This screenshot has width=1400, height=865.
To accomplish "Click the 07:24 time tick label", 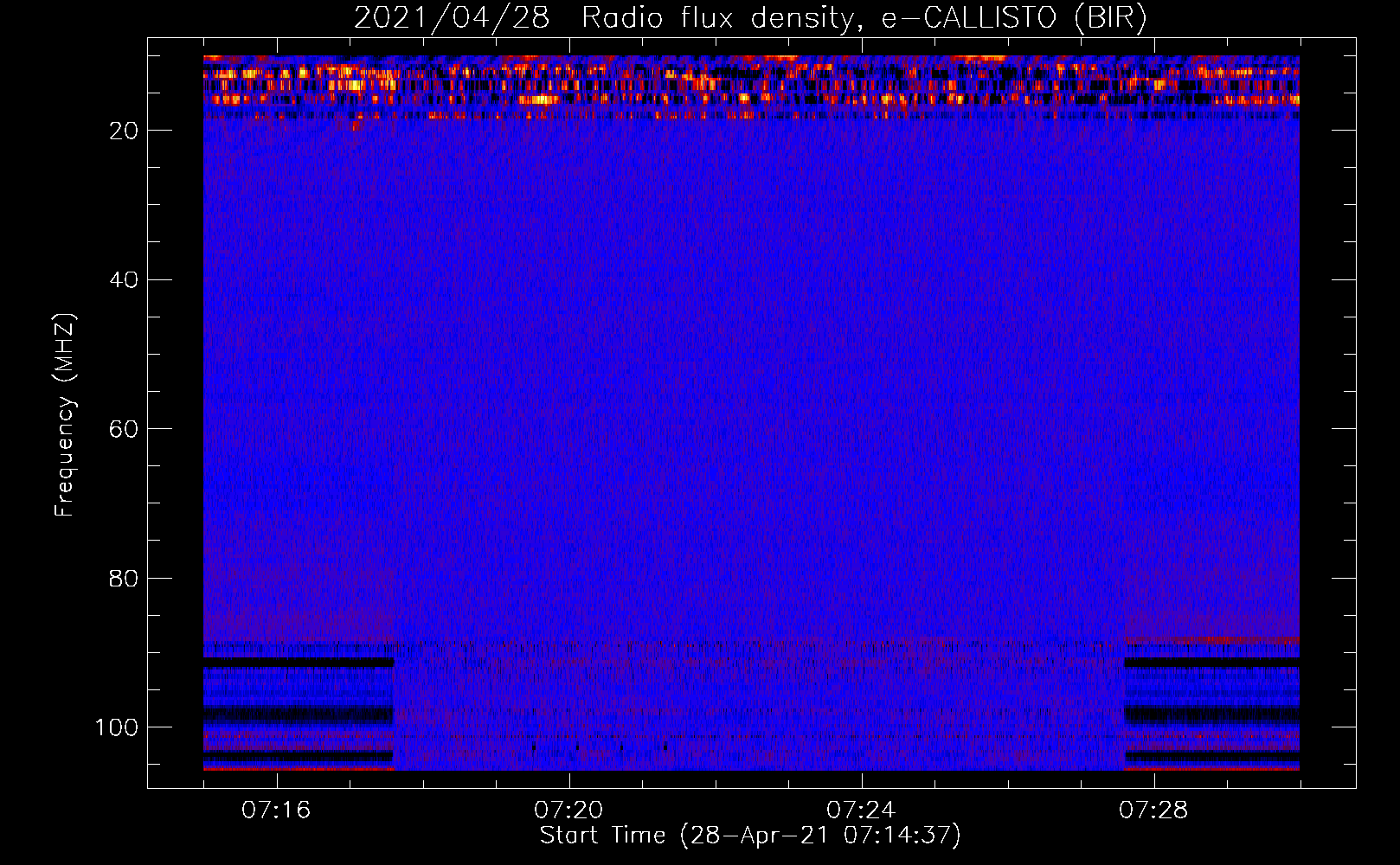I will (861, 811).
